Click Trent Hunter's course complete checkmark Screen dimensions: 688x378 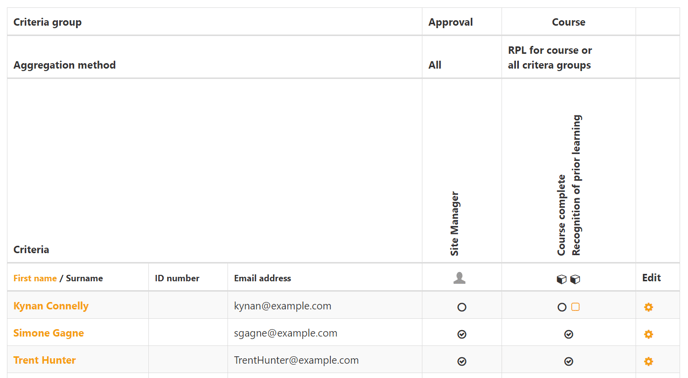pos(569,362)
